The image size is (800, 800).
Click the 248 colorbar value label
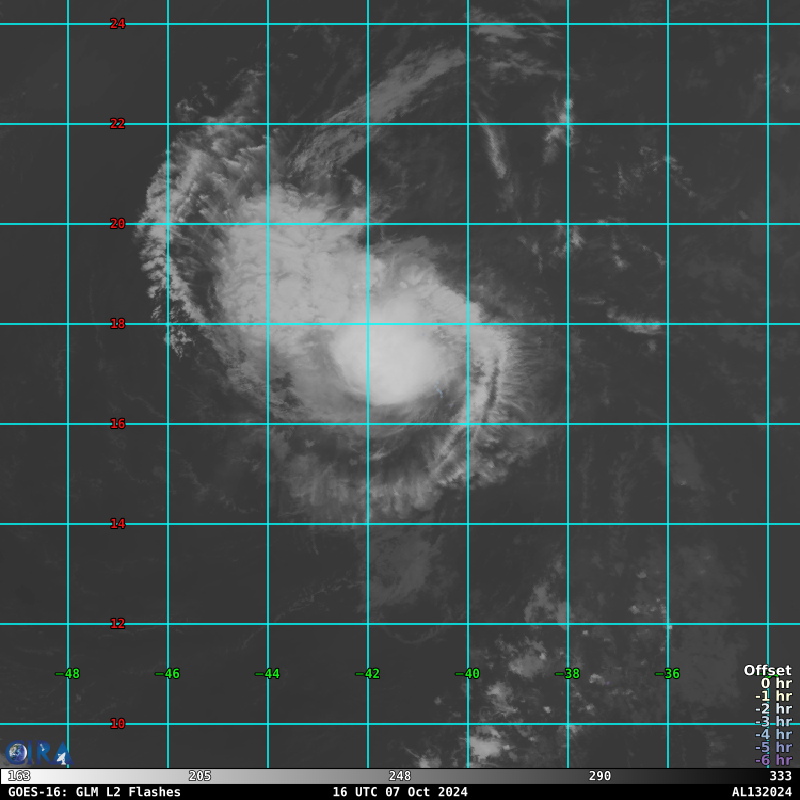[x=400, y=777]
